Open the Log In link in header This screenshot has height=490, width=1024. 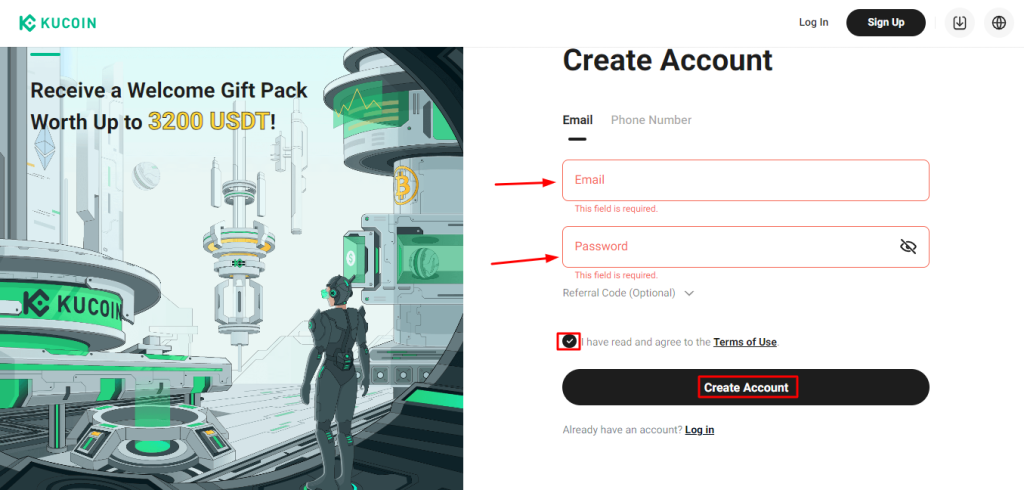(x=813, y=23)
